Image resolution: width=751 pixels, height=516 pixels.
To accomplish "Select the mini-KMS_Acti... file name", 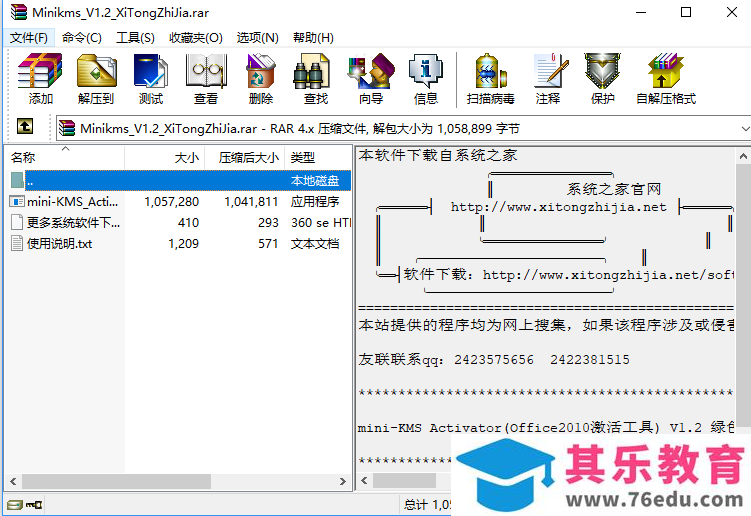I will (72, 202).
